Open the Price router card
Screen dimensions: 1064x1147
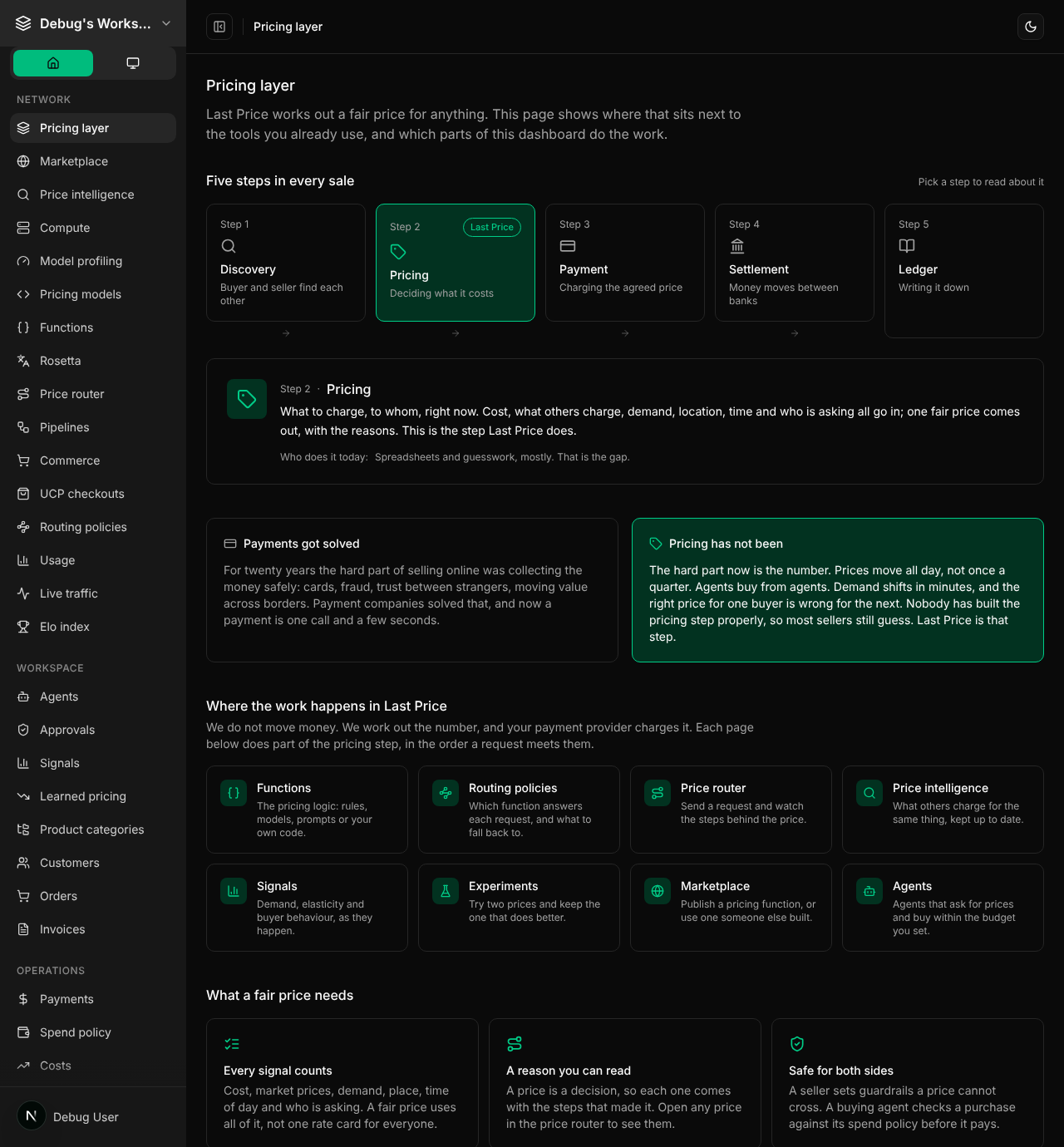731,810
